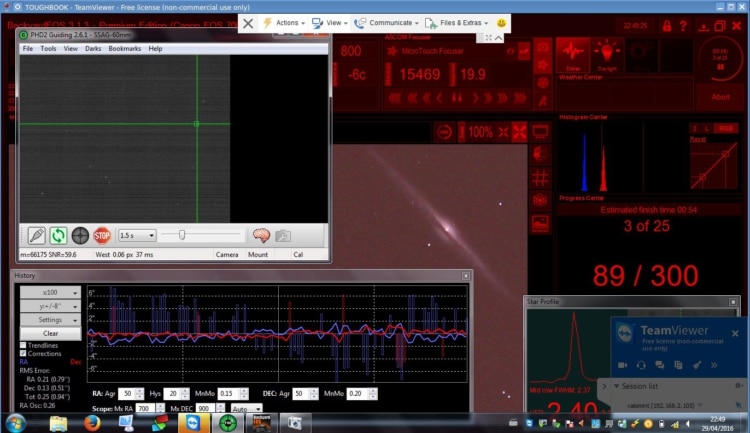Click the Abort button in BackyardEOS
This screenshot has height=433, width=750.
tap(720, 97)
